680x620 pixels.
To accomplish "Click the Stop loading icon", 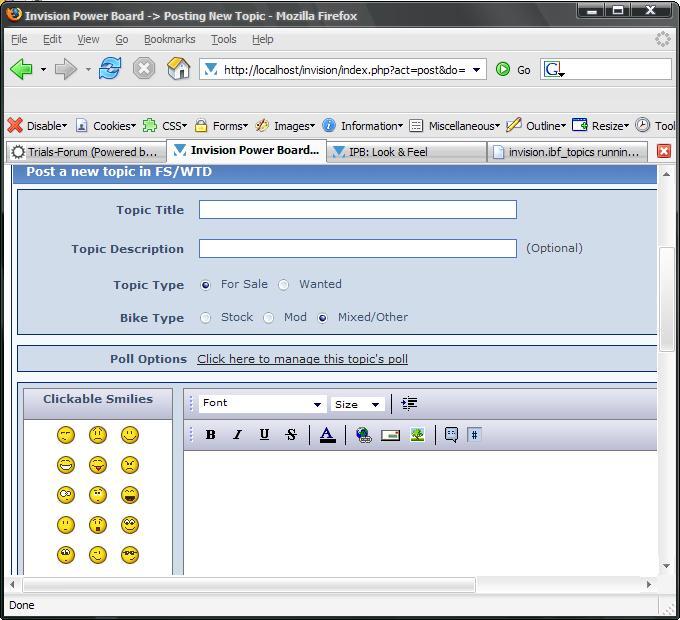I will coord(144,69).
